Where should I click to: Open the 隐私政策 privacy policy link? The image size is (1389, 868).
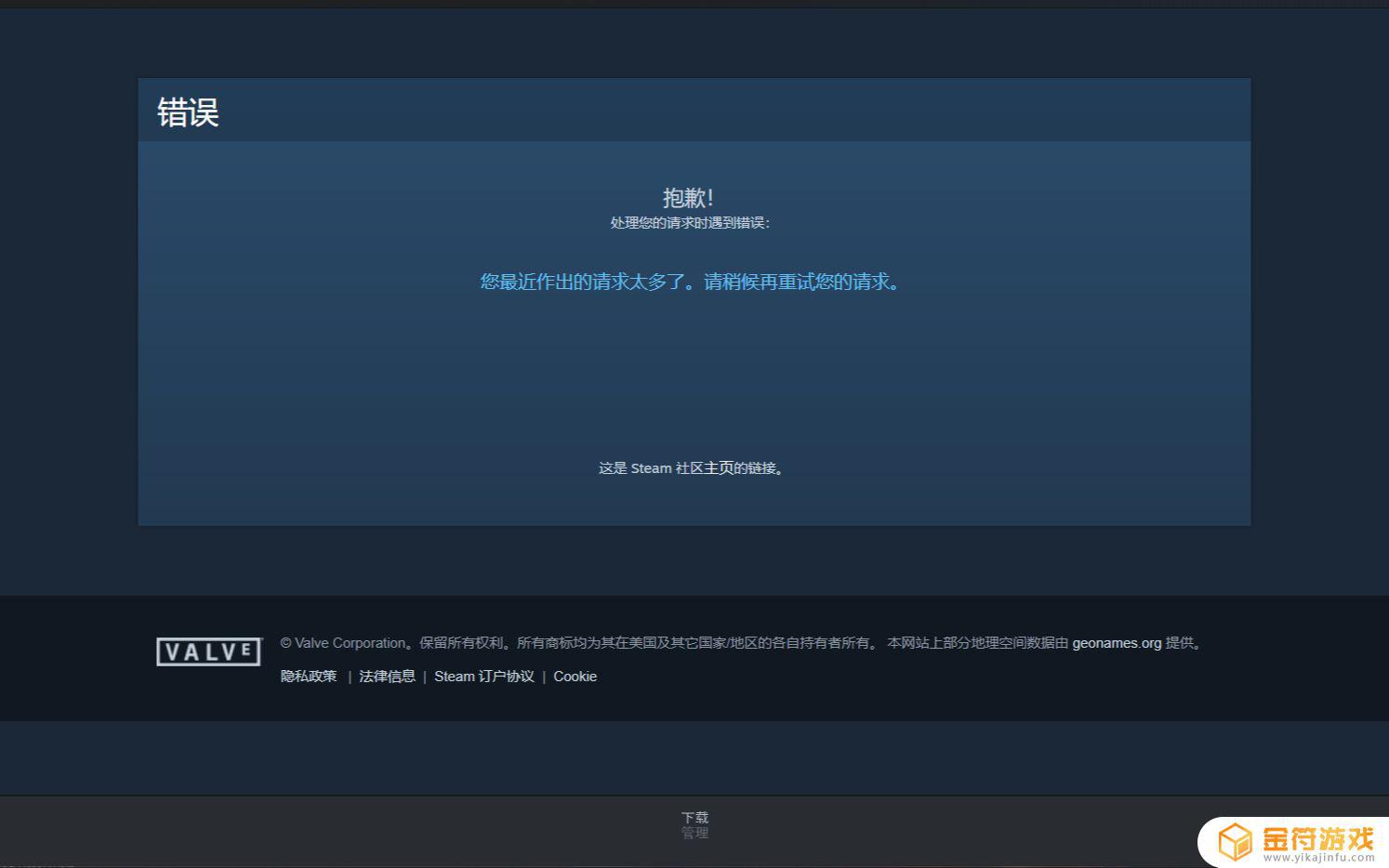[x=309, y=677]
